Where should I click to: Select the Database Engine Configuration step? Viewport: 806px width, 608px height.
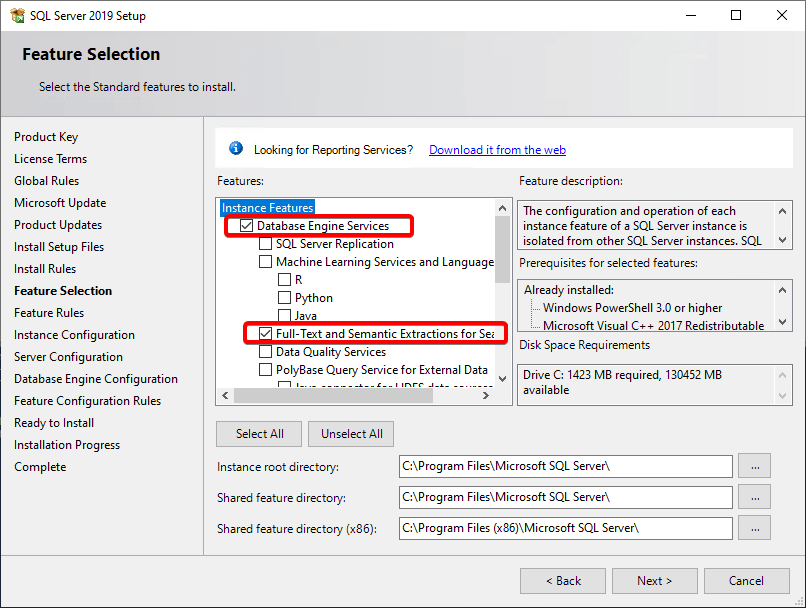96,379
